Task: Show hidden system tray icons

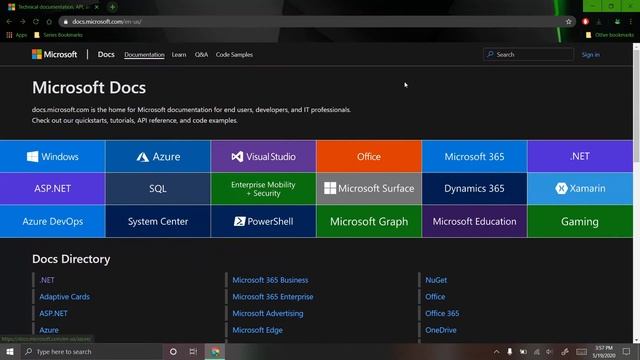Action: (x=496, y=351)
